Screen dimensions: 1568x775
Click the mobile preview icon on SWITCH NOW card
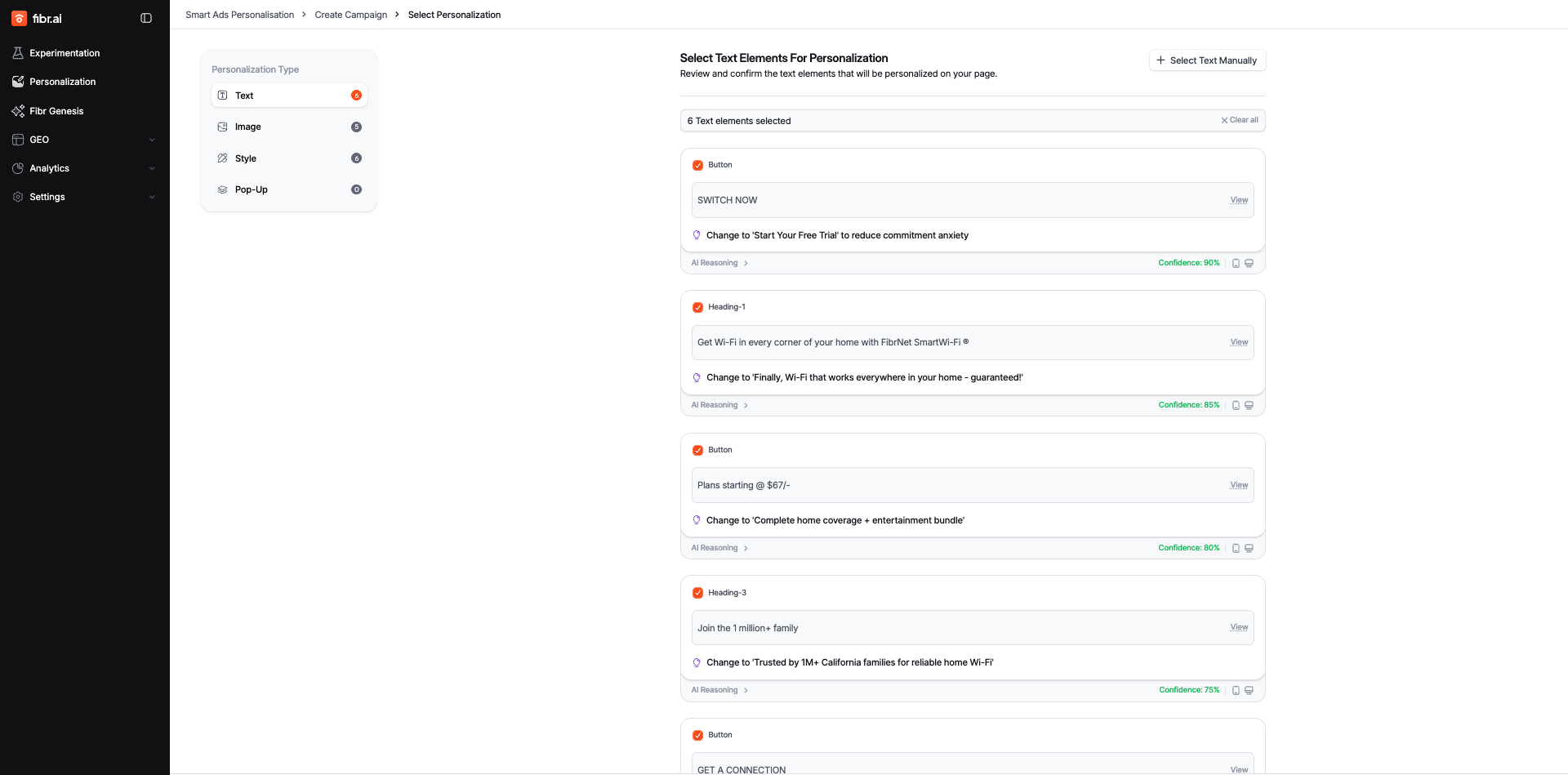pos(1236,263)
